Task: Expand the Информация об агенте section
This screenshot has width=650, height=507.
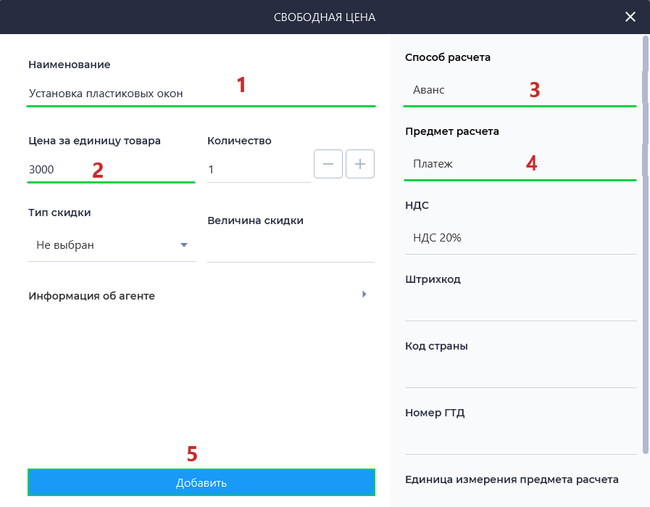Action: click(x=364, y=294)
